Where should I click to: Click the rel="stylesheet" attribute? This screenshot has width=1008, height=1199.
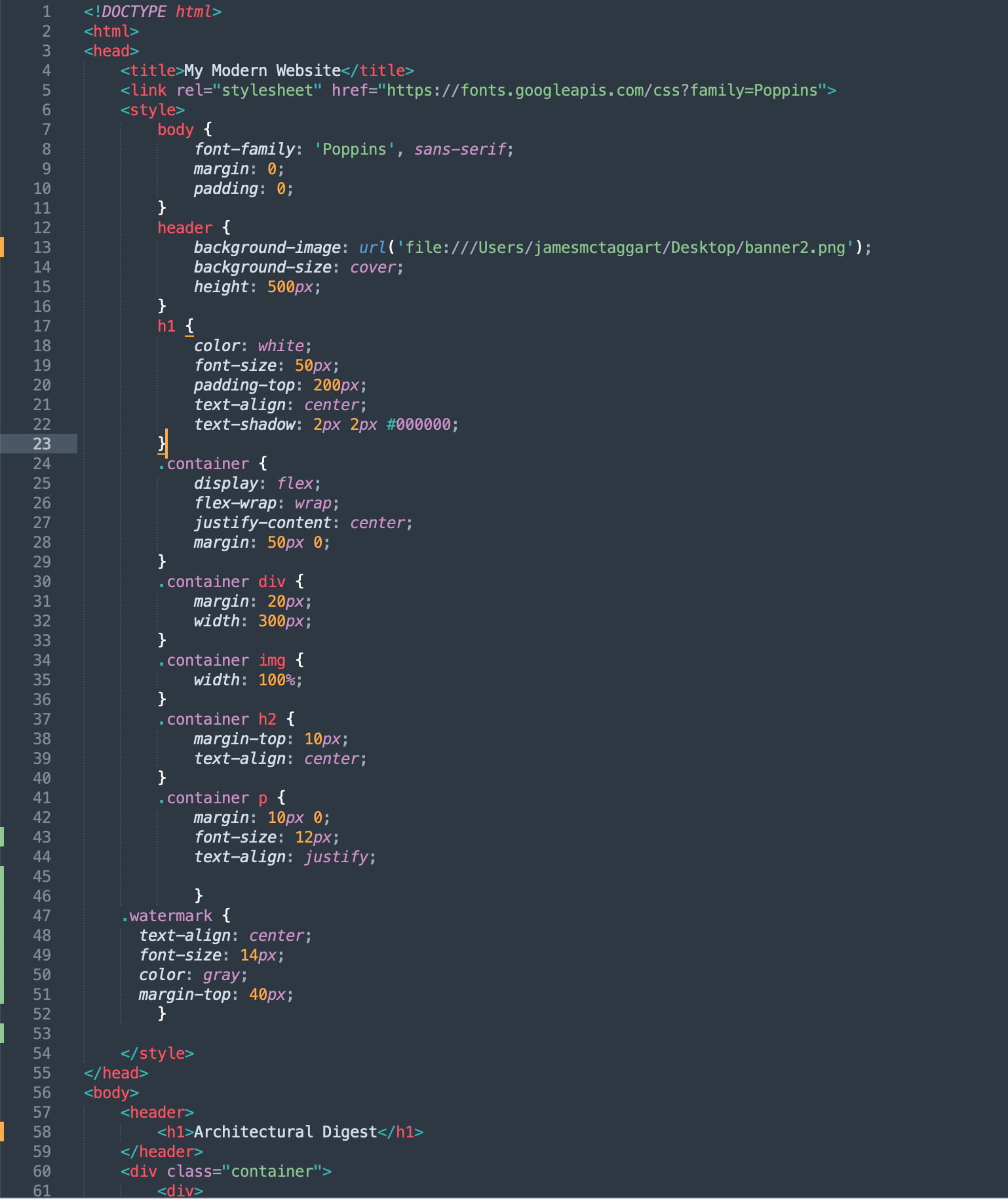[249, 90]
